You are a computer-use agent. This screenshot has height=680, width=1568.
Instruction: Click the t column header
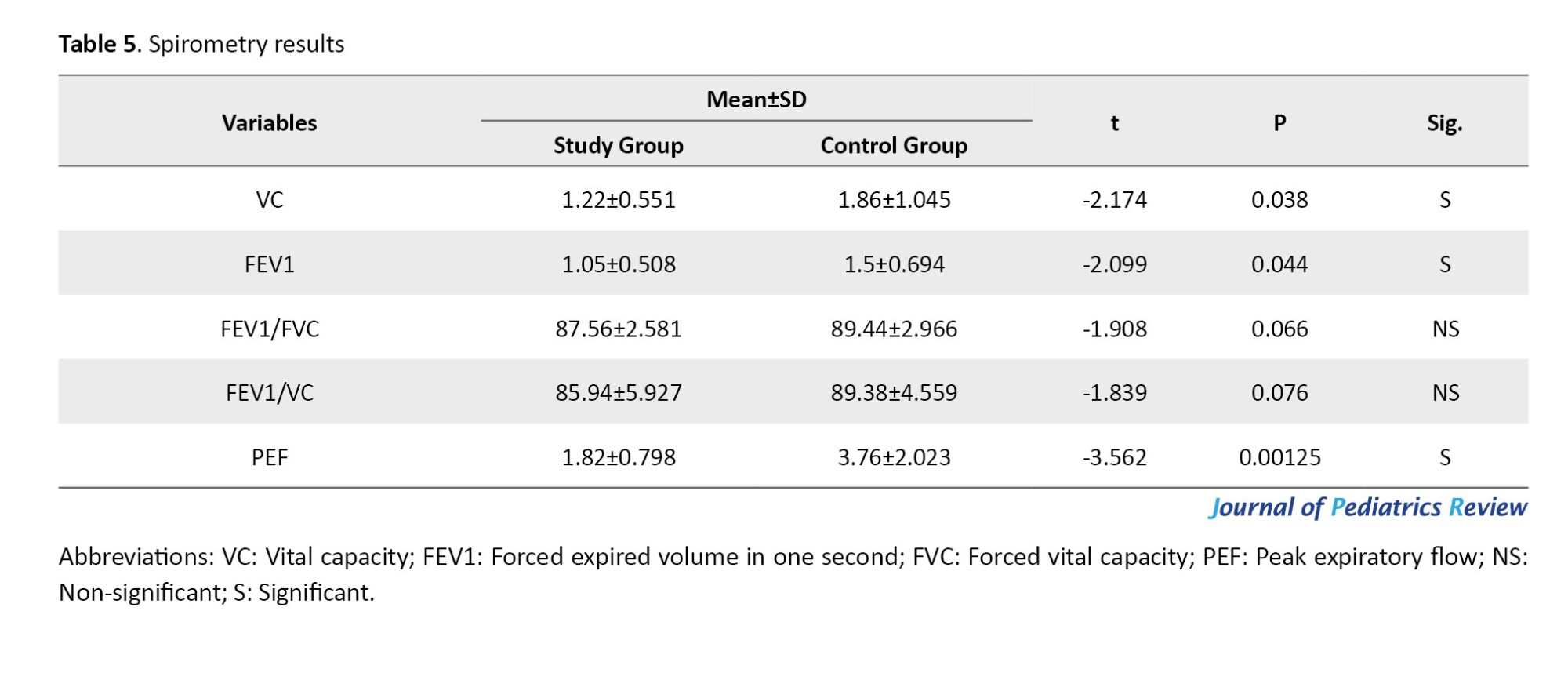tap(1114, 122)
